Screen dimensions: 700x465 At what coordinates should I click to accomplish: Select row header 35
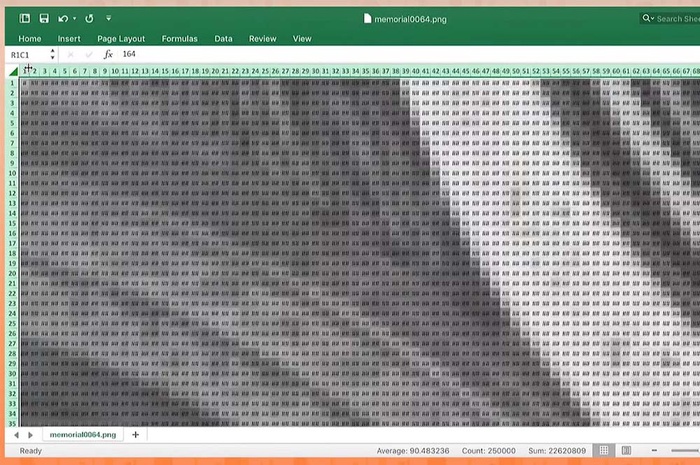coord(12,423)
